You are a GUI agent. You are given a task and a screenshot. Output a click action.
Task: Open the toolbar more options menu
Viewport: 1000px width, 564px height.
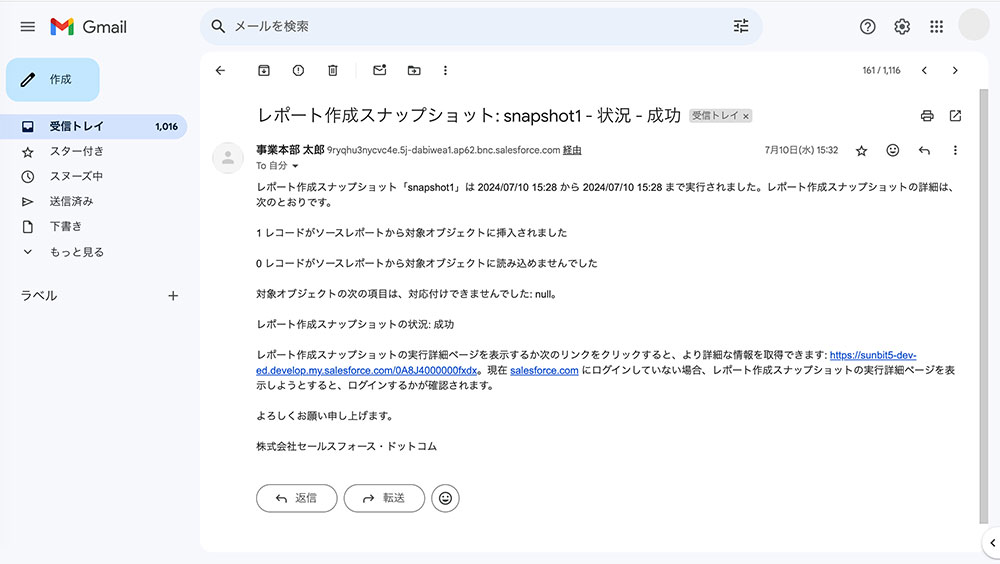[x=445, y=71]
